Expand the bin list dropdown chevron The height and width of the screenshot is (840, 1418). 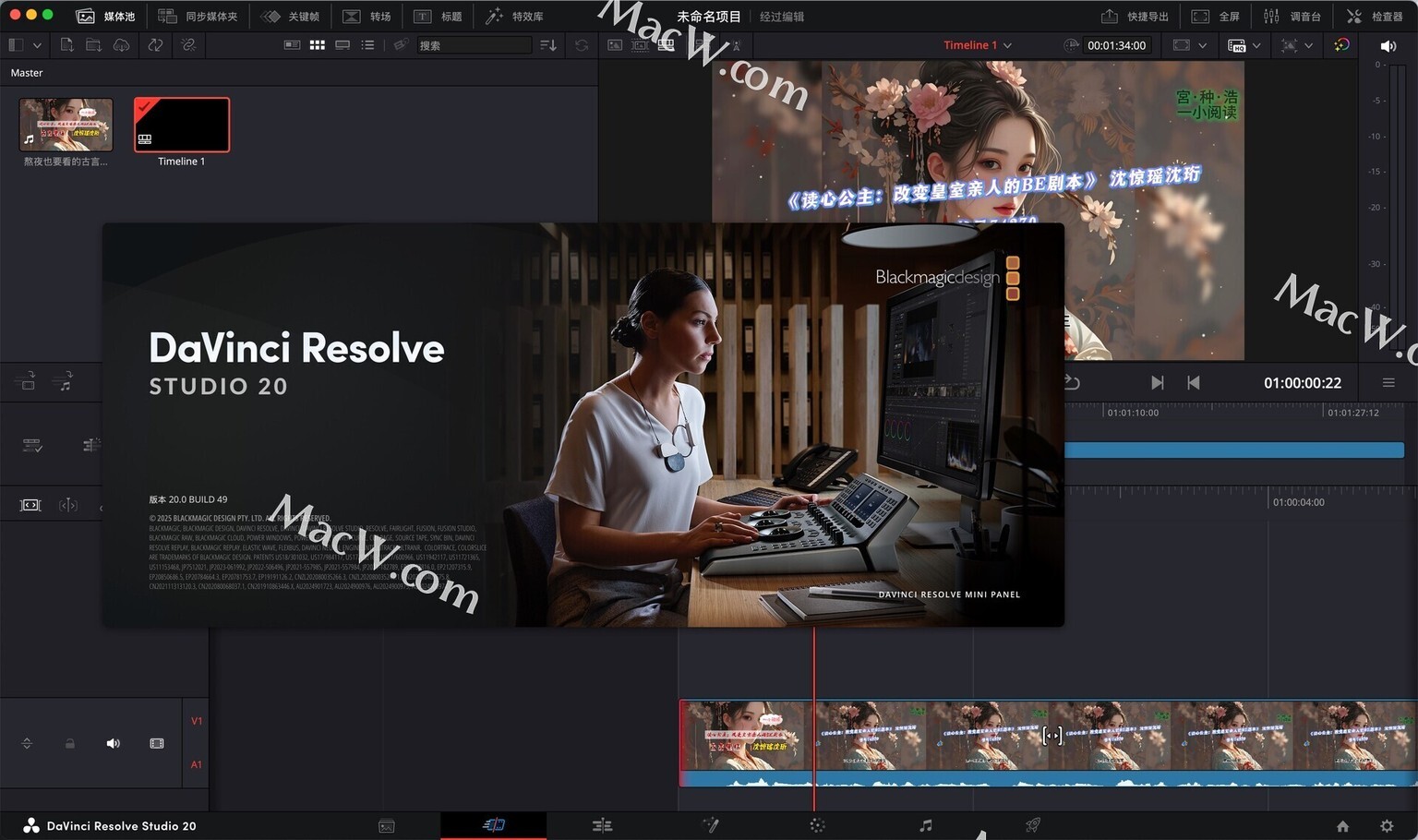37,45
